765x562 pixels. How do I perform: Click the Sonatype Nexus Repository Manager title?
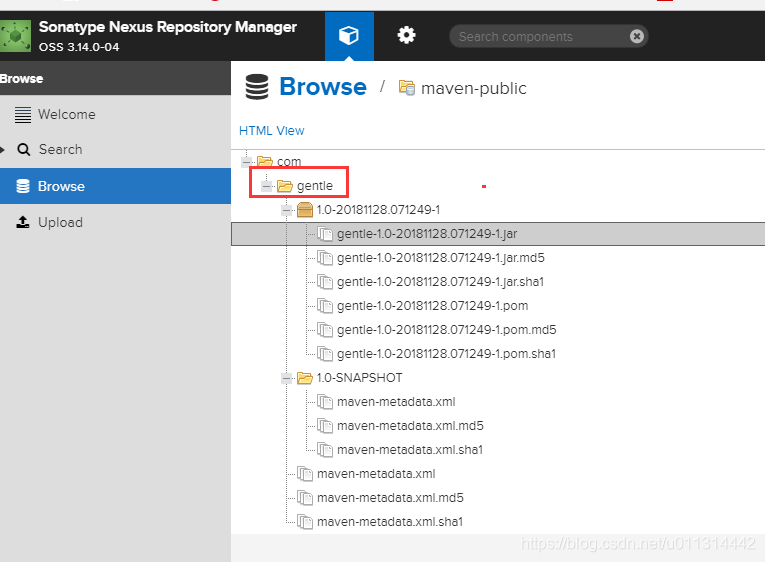(168, 27)
